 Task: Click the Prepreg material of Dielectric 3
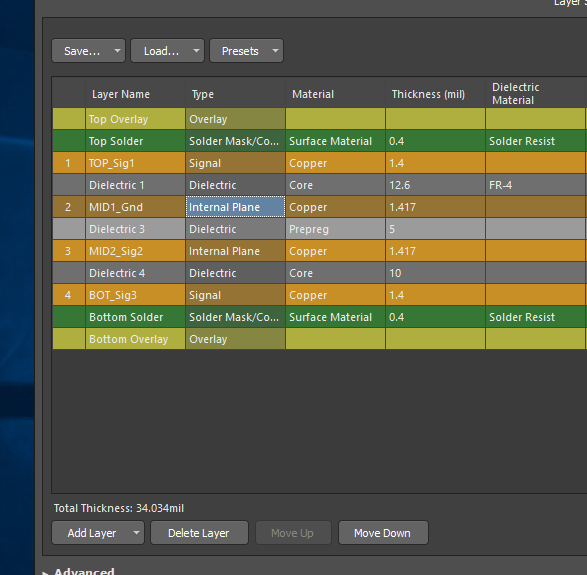[335, 229]
